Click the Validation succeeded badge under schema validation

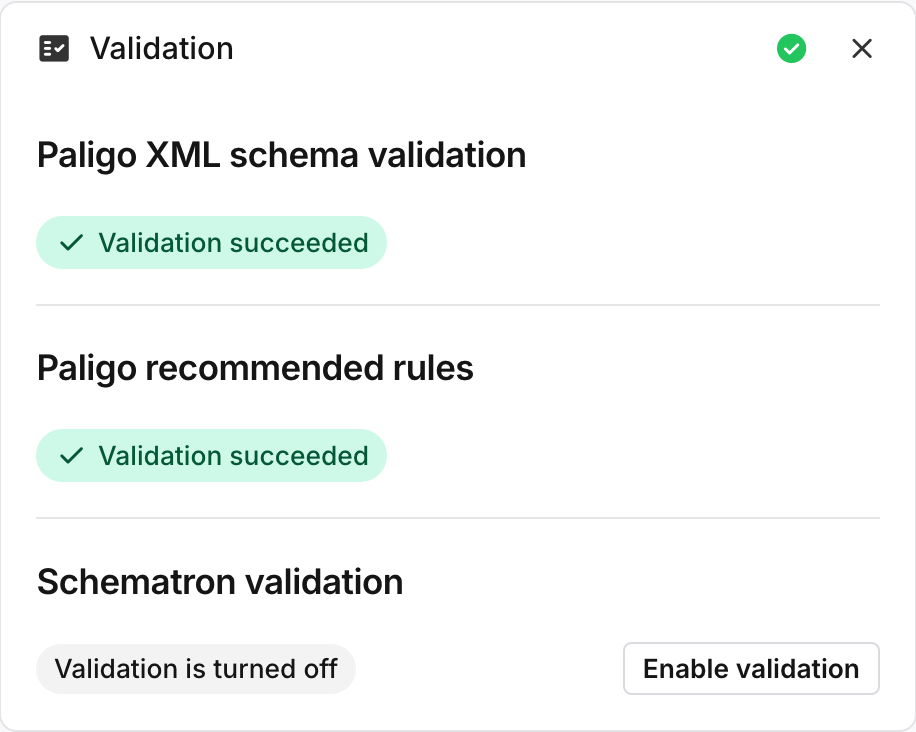tap(211, 242)
